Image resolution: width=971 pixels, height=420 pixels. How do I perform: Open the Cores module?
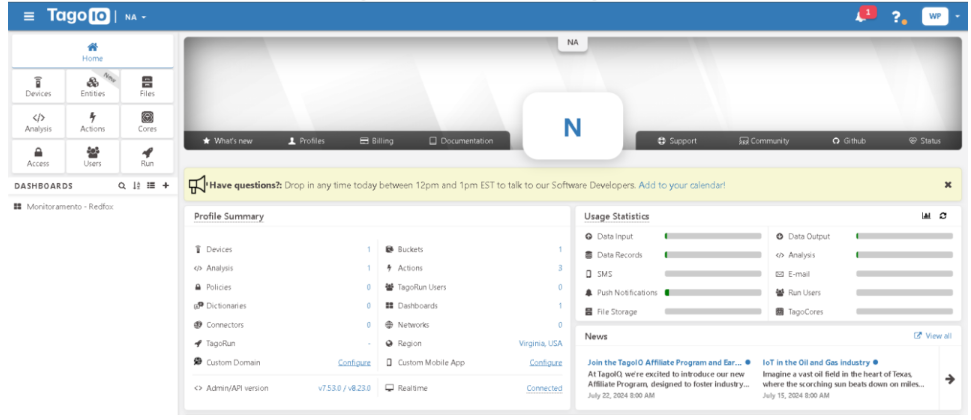147,122
